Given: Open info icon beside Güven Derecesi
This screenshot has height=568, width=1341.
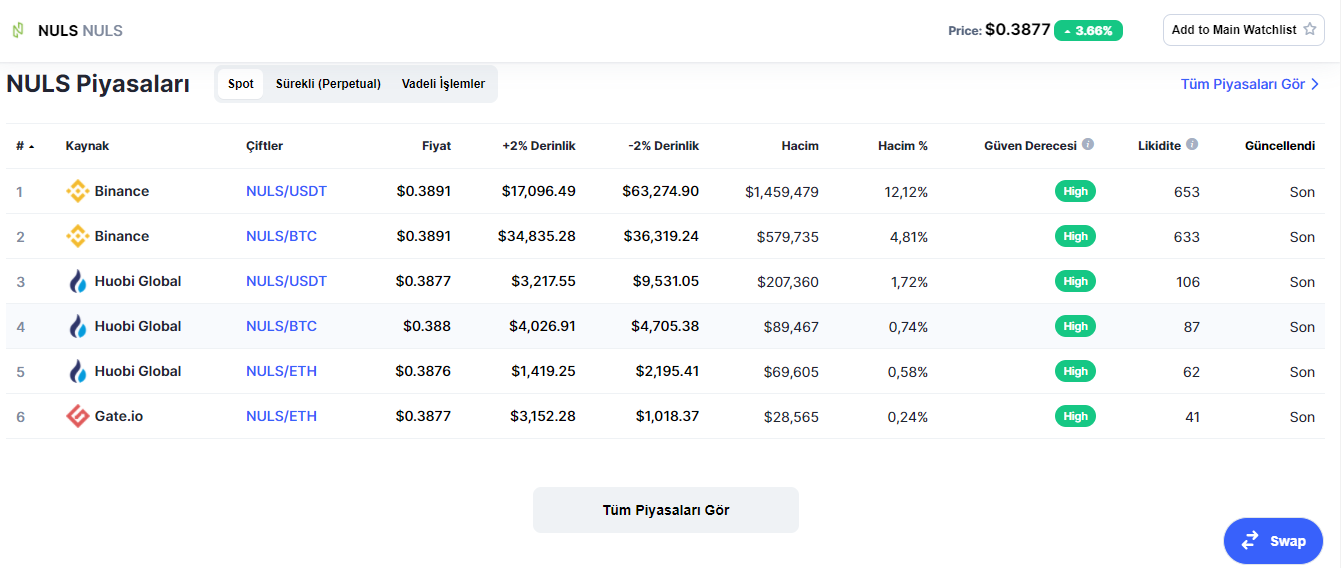Looking at the screenshot, I should (x=1088, y=145).
